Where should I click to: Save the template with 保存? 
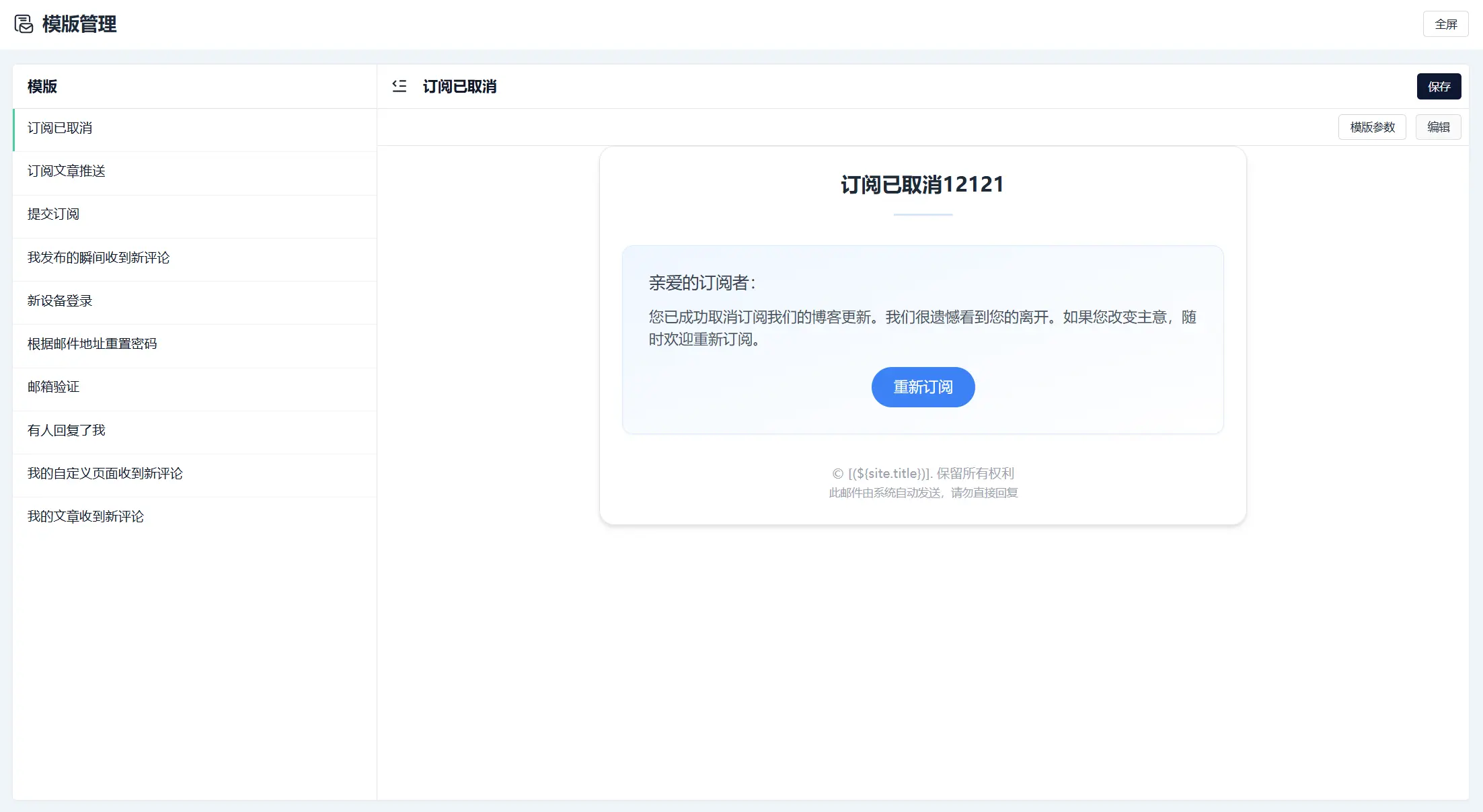coord(1439,87)
